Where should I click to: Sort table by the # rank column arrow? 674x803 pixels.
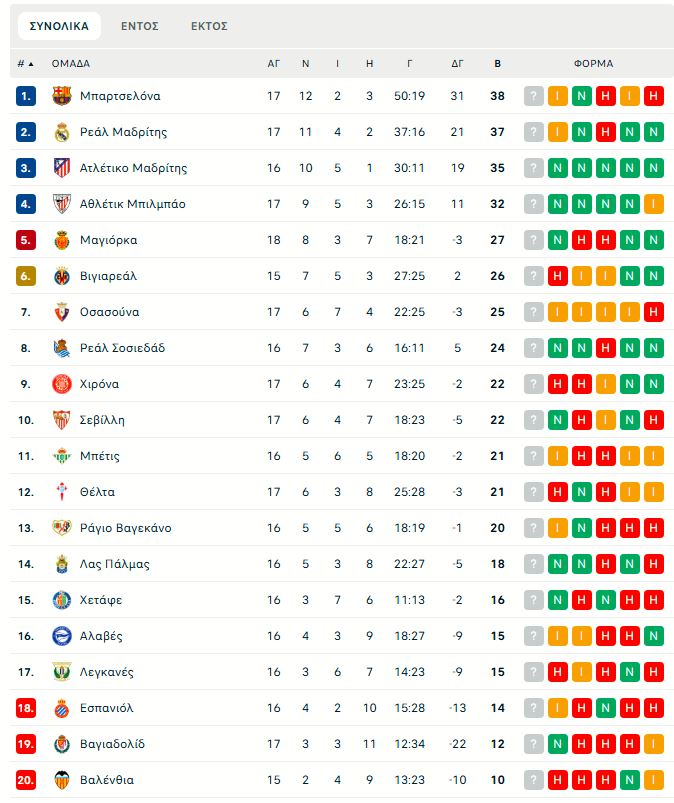point(26,64)
